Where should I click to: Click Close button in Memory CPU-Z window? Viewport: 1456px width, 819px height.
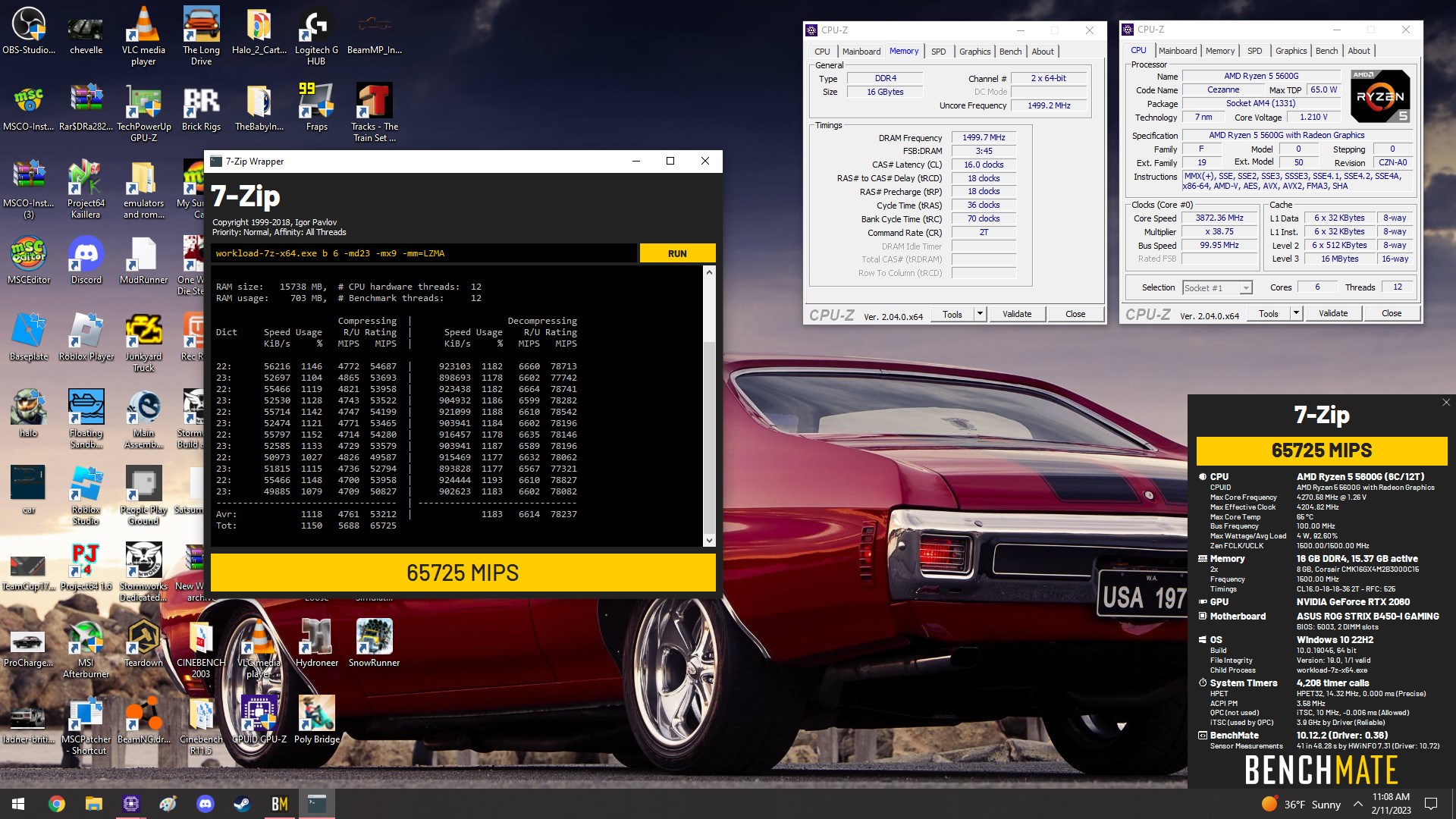click(1075, 314)
